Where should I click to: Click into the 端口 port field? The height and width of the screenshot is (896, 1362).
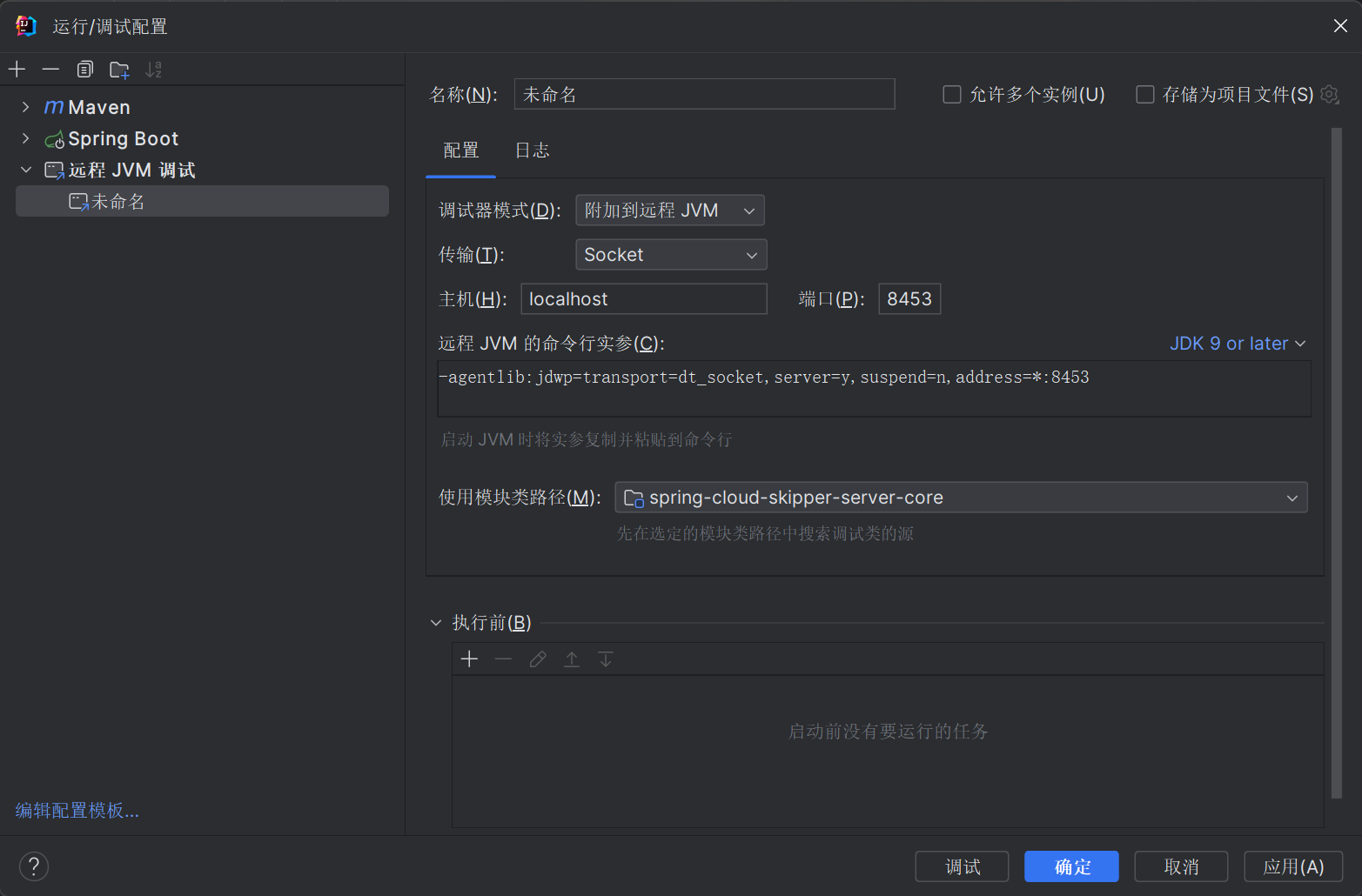point(909,299)
